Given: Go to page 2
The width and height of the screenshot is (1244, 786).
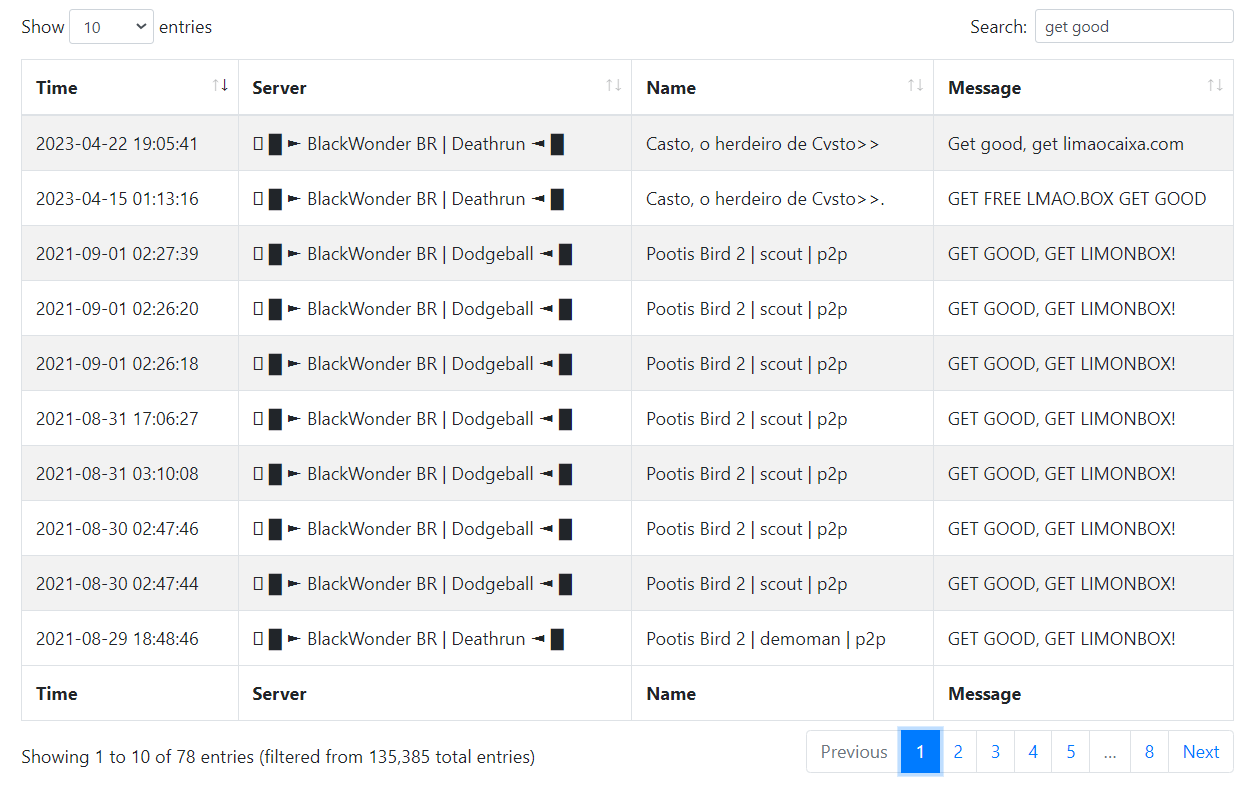Looking at the screenshot, I should (958, 752).
